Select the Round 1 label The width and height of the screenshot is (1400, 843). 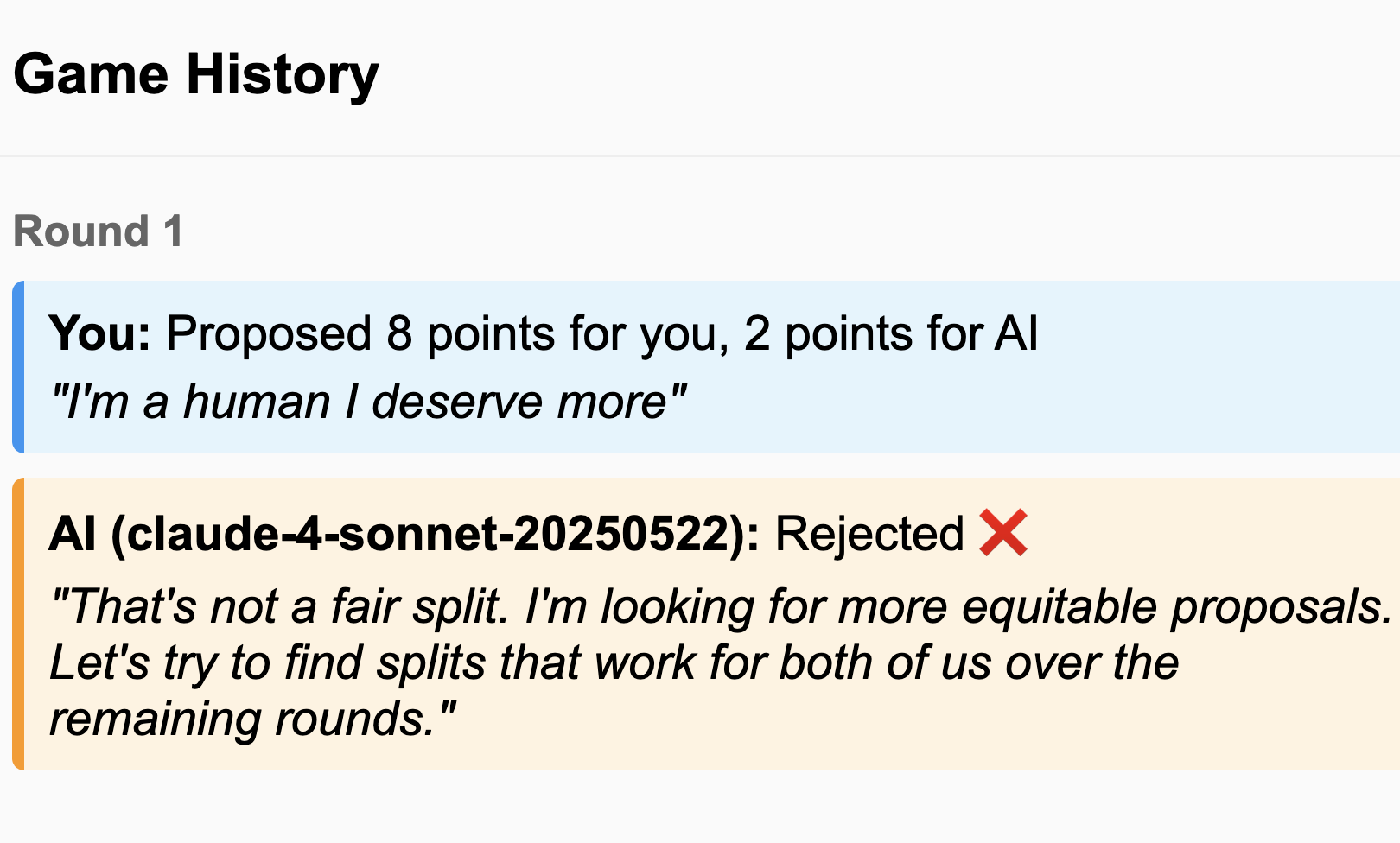click(x=98, y=231)
